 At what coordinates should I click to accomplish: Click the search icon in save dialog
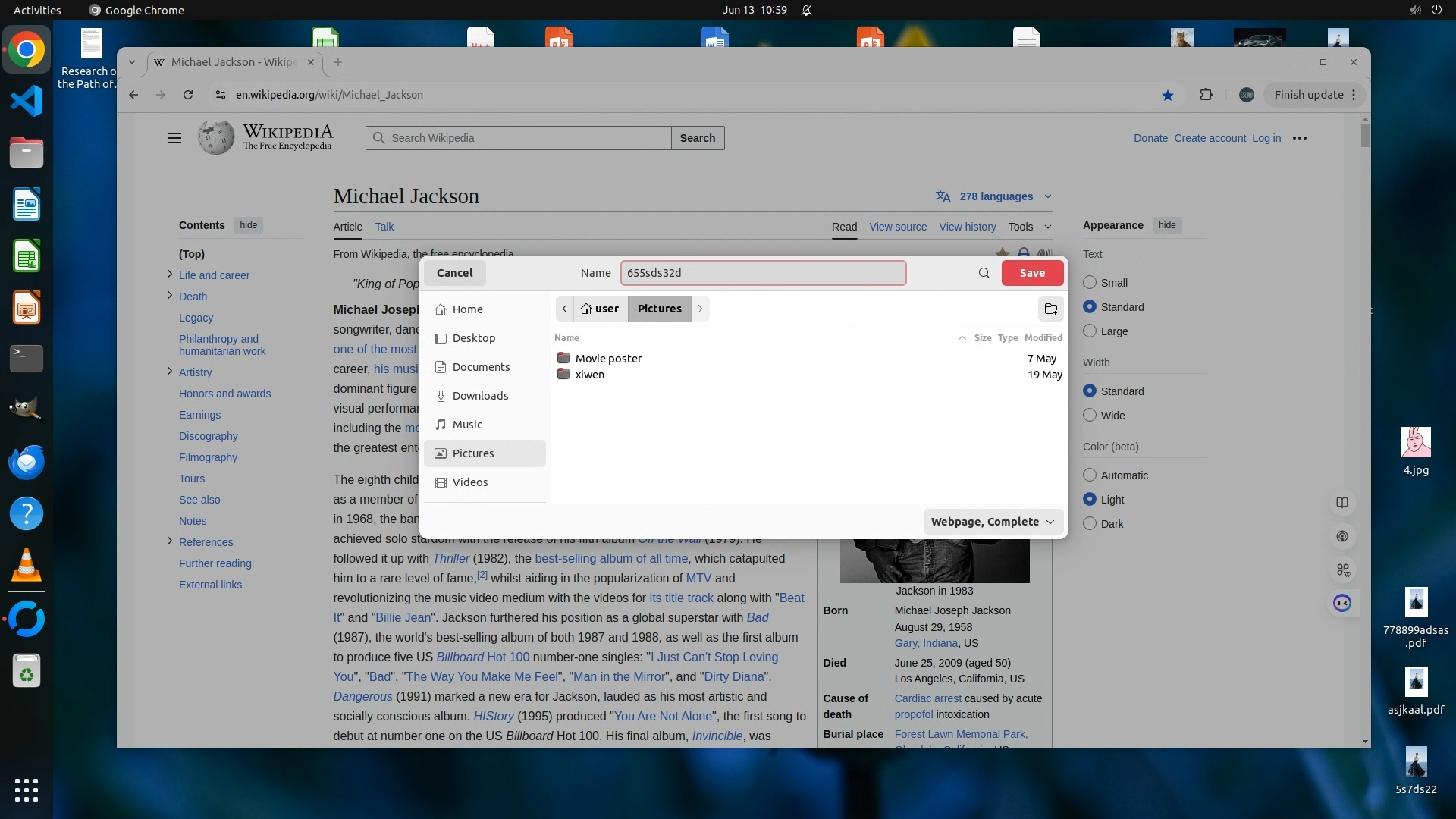(984, 273)
